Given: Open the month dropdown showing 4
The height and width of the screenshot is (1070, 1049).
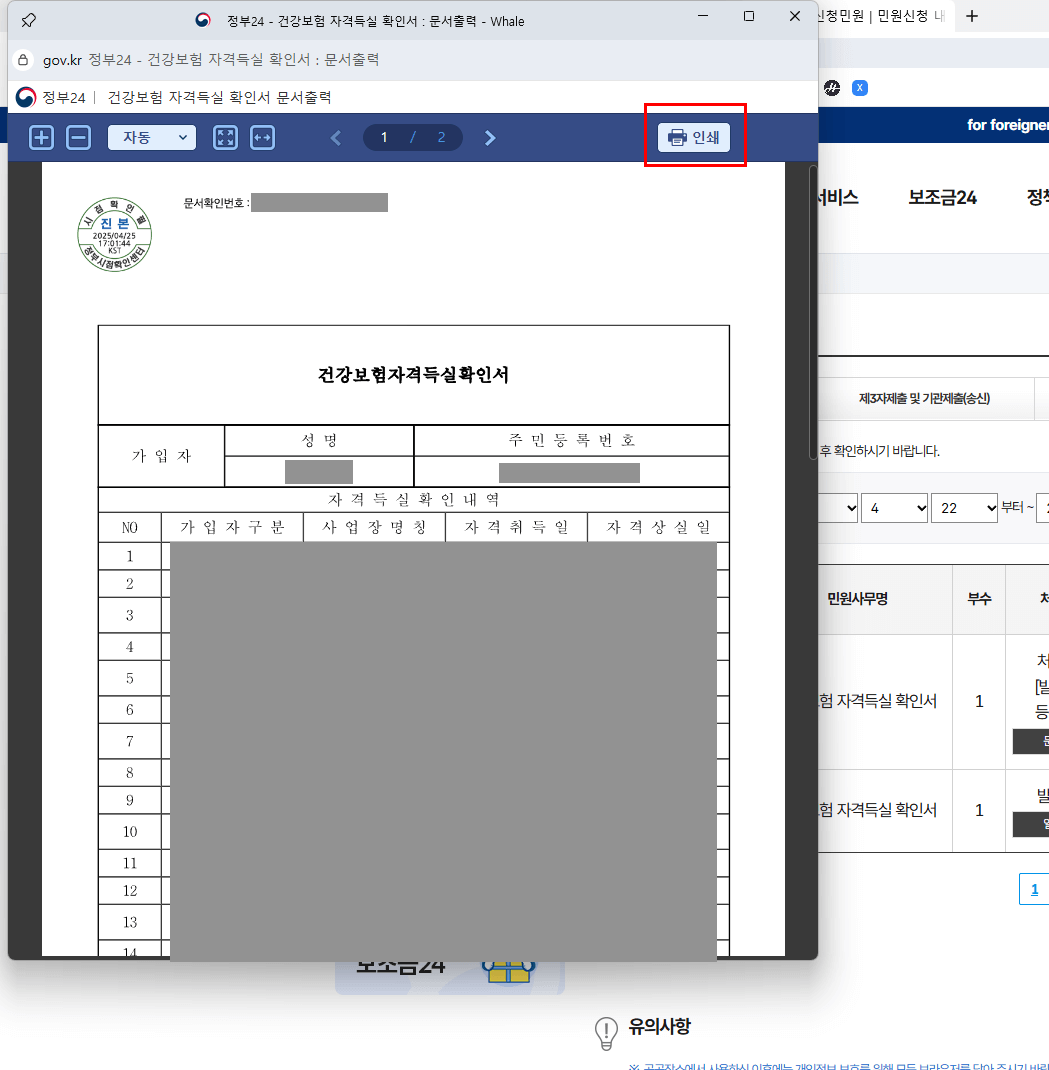Looking at the screenshot, I should click(894, 507).
